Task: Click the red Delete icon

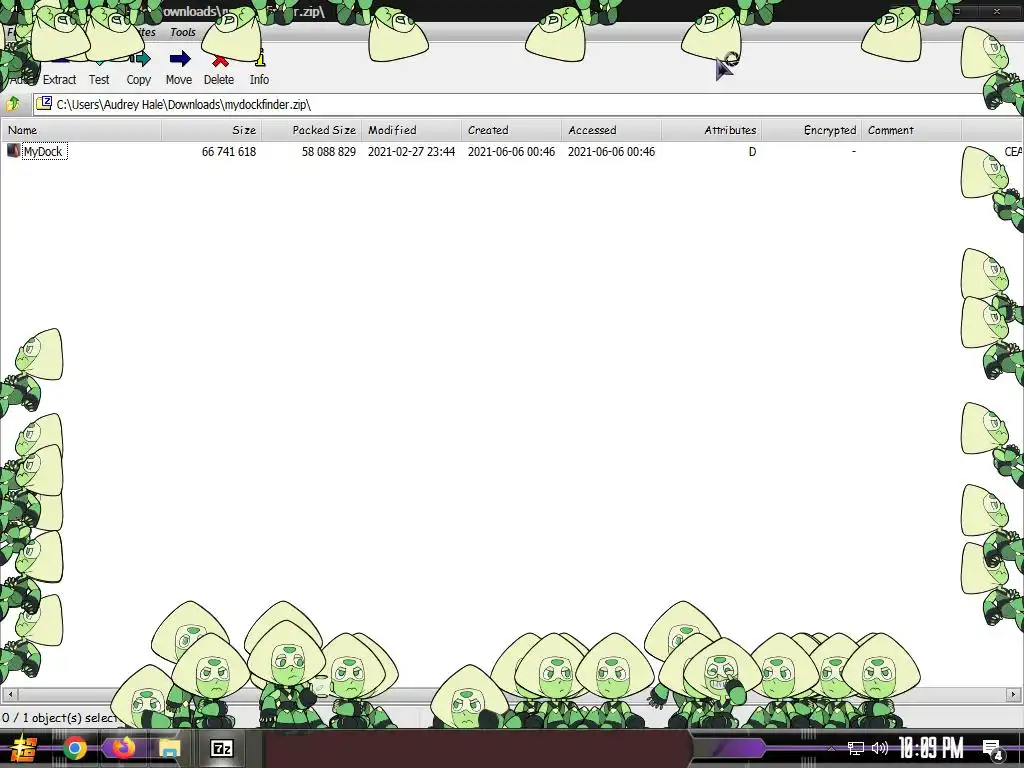Action: click(220, 61)
